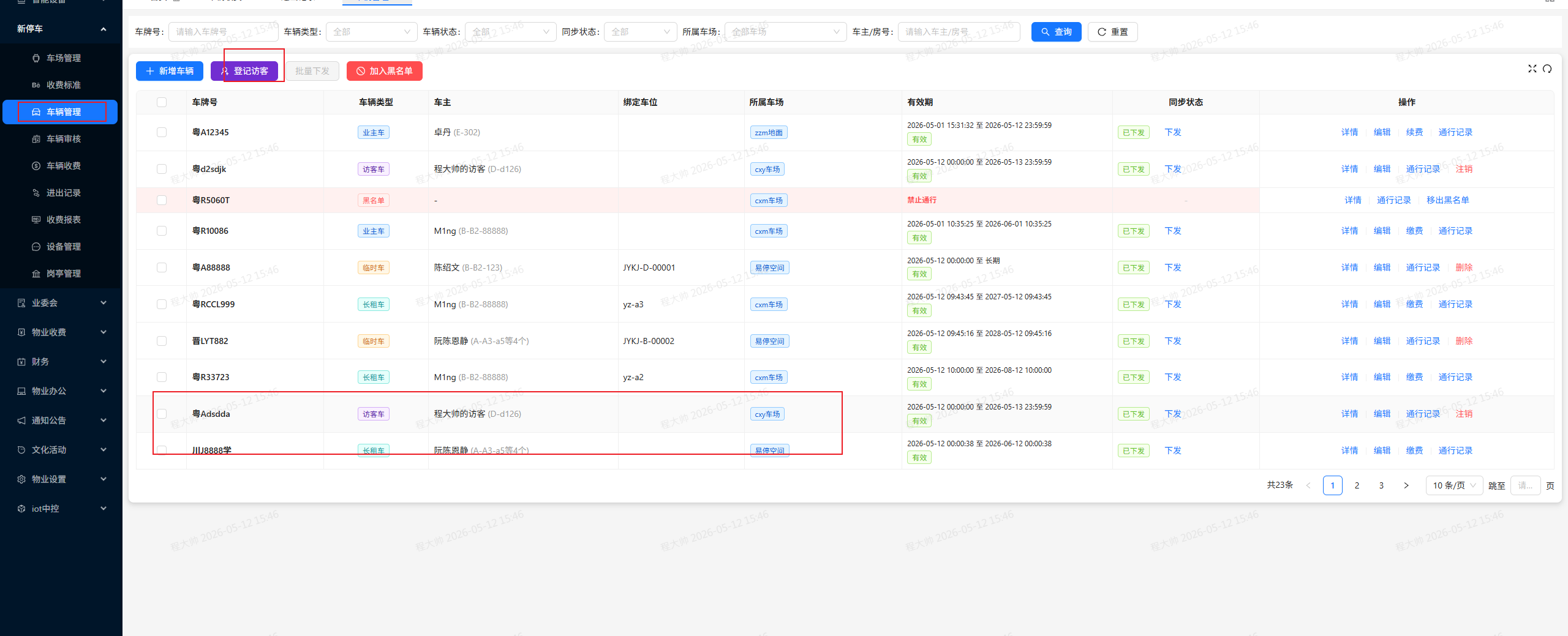This screenshot has width=1568, height=636.
Task: Check the row for 粤R10086
Action: pyautogui.click(x=162, y=231)
